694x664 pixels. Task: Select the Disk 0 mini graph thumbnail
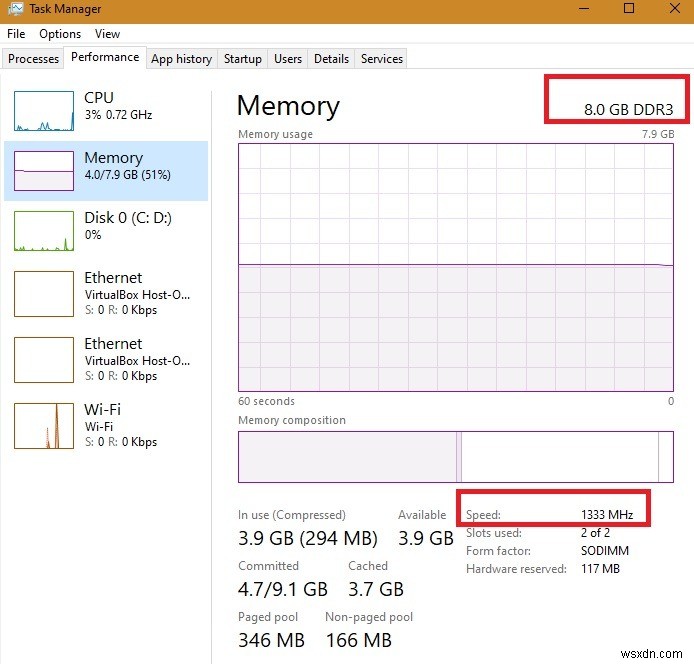click(x=44, y=231)
